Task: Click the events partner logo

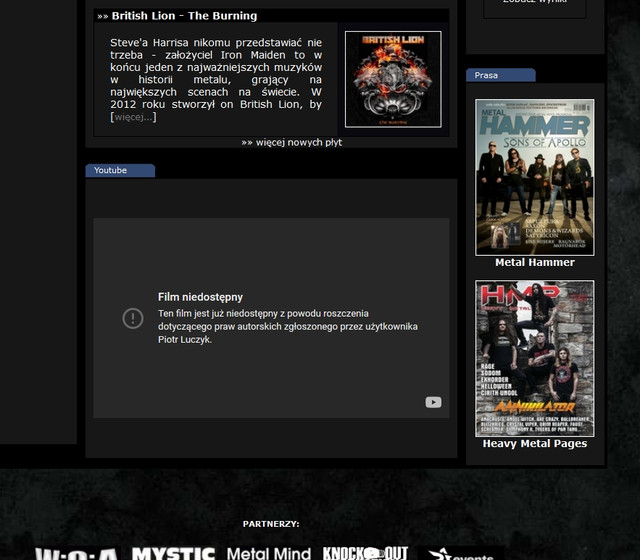Action: pyautogui.click(x=461, y=554)
